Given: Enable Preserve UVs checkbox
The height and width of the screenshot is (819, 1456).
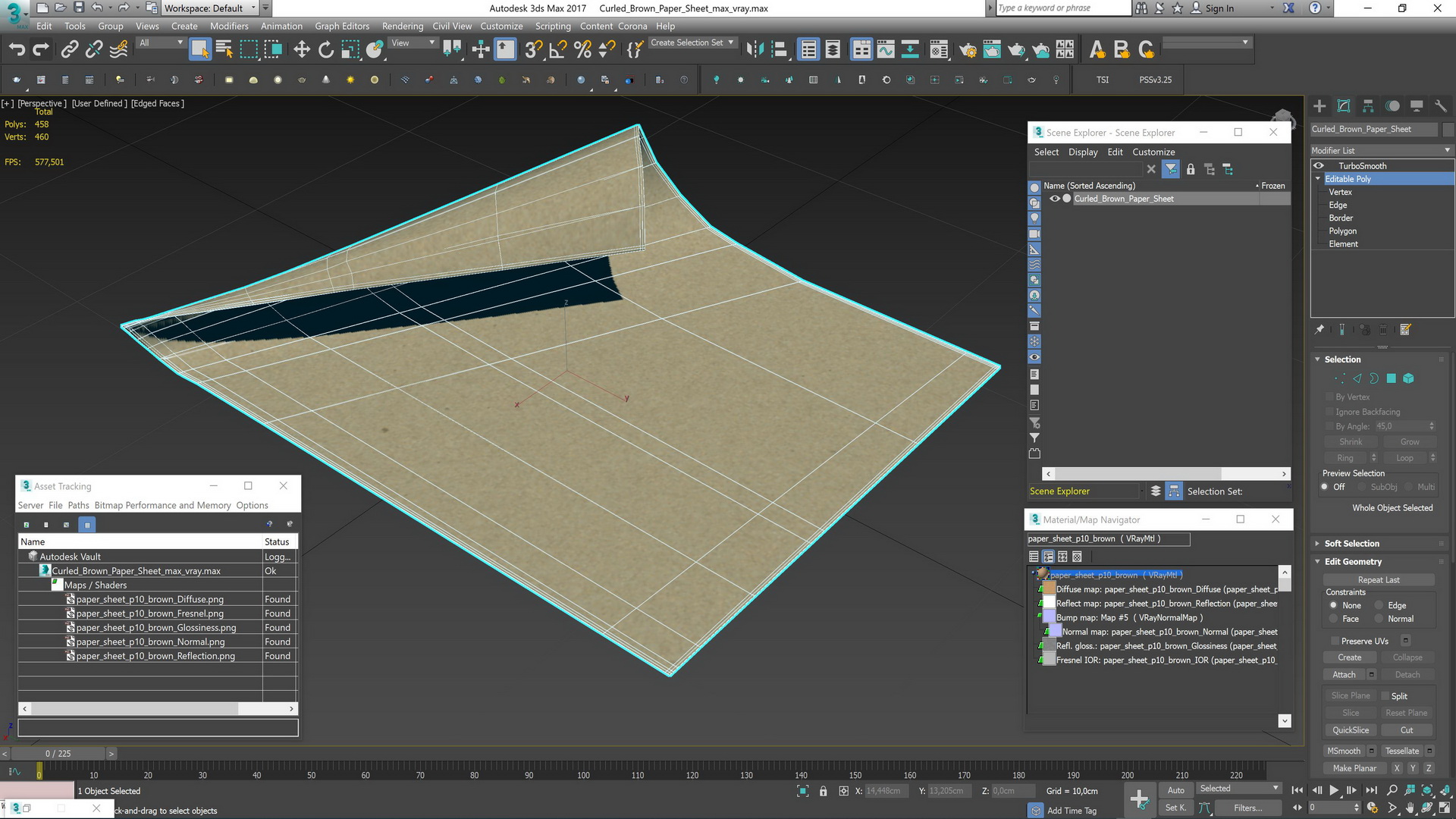Looking at the screenshot, I should pos(1335,641).
